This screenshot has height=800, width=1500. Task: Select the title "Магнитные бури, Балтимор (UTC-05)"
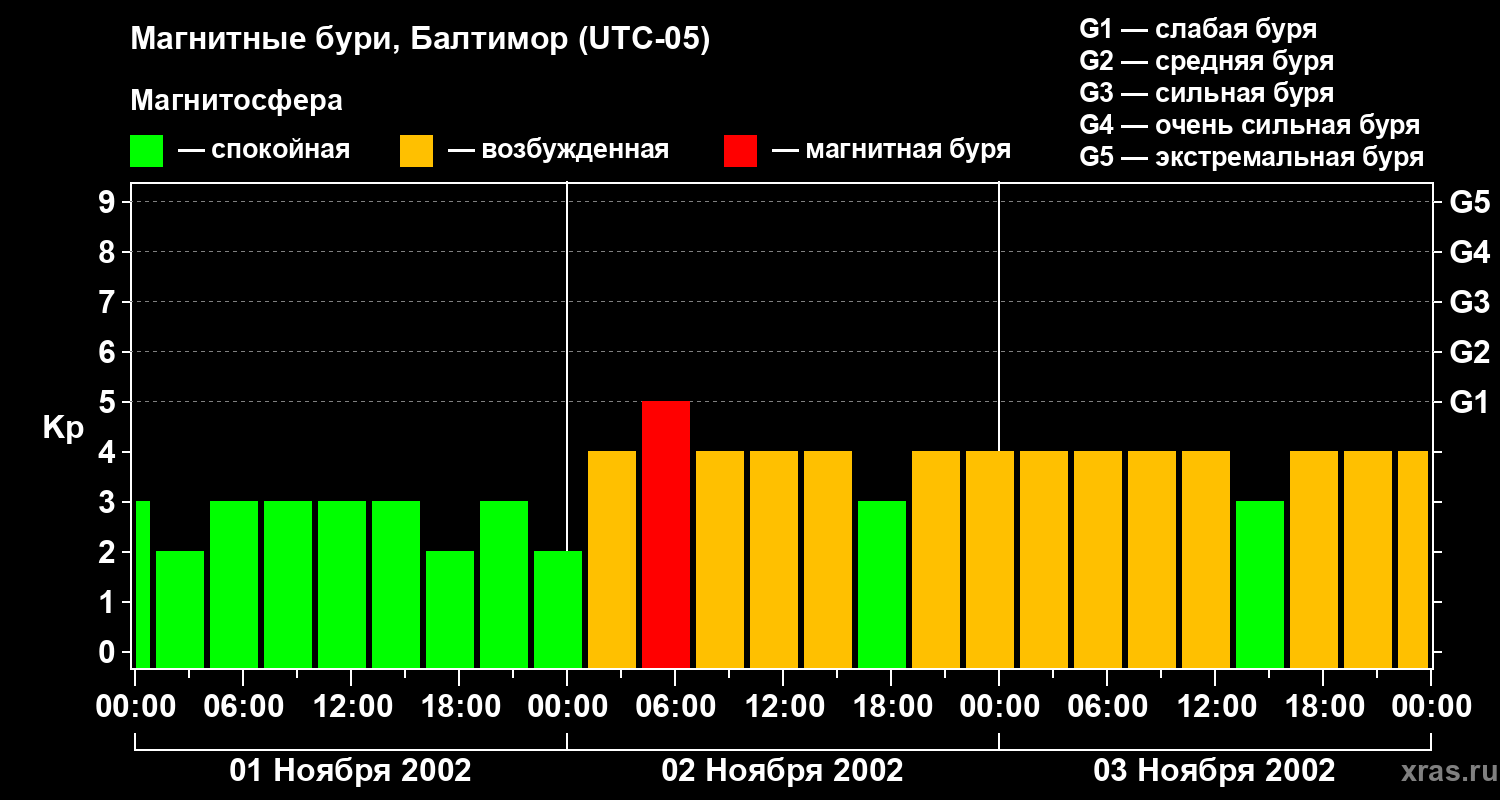[x=420, y=40]
